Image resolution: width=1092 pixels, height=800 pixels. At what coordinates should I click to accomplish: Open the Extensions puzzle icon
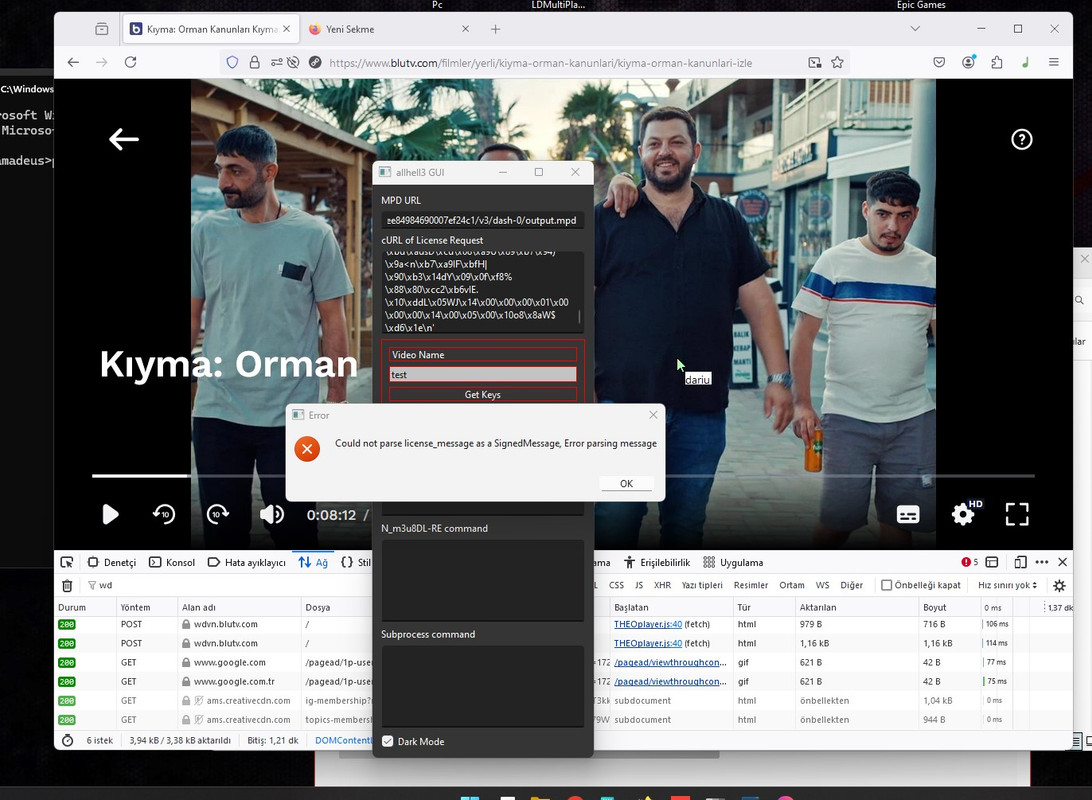(997, 63)
